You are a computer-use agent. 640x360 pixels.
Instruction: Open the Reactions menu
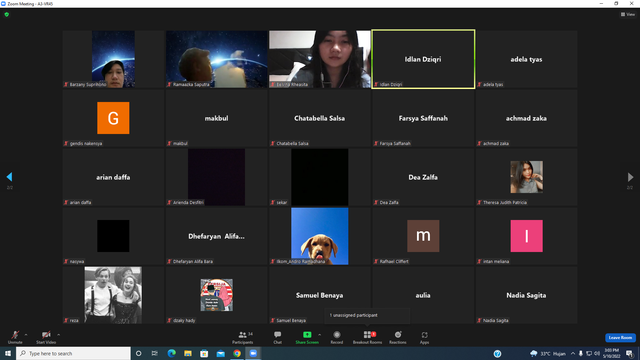coord(398,337)
